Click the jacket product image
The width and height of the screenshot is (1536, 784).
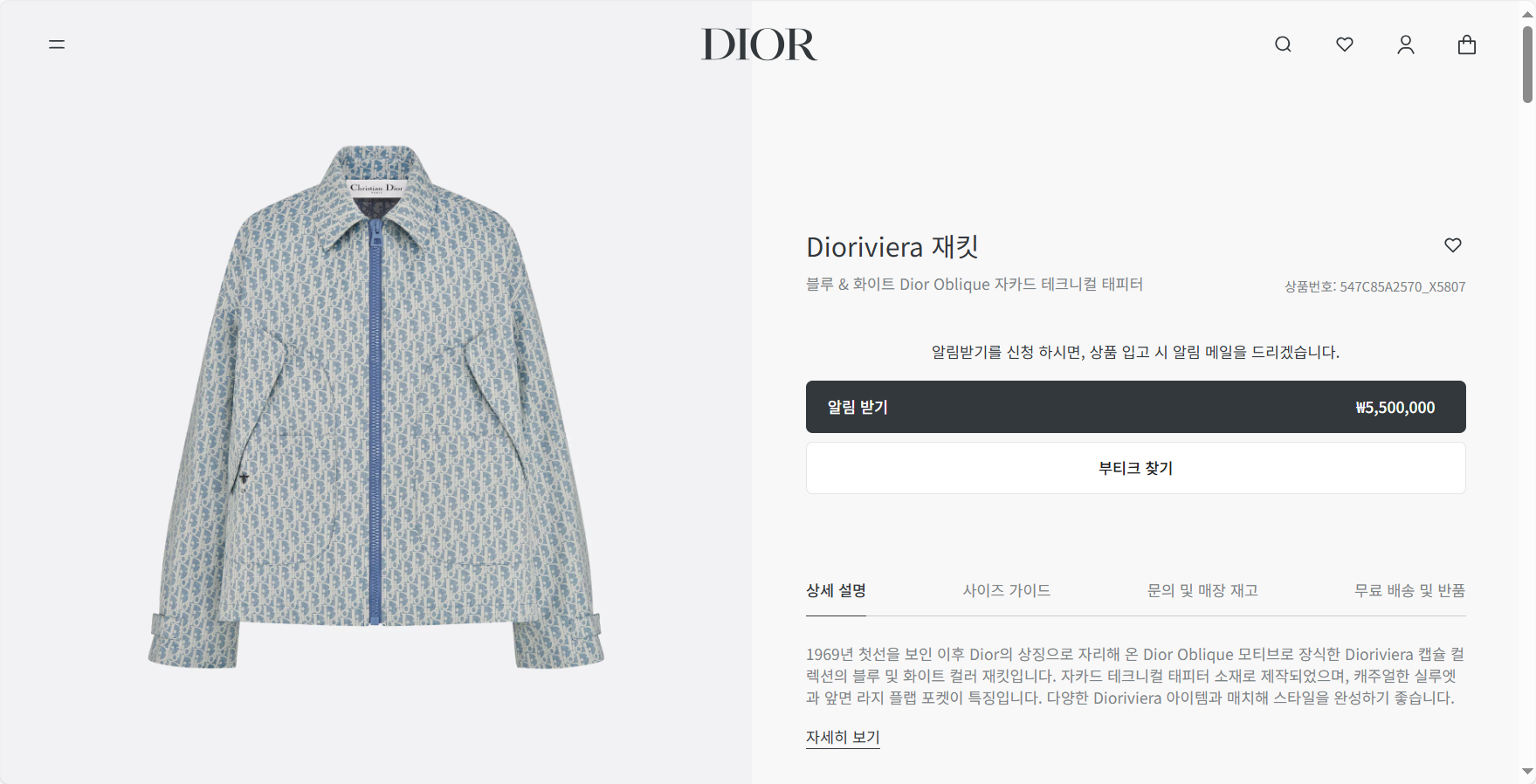coord(375,407)
